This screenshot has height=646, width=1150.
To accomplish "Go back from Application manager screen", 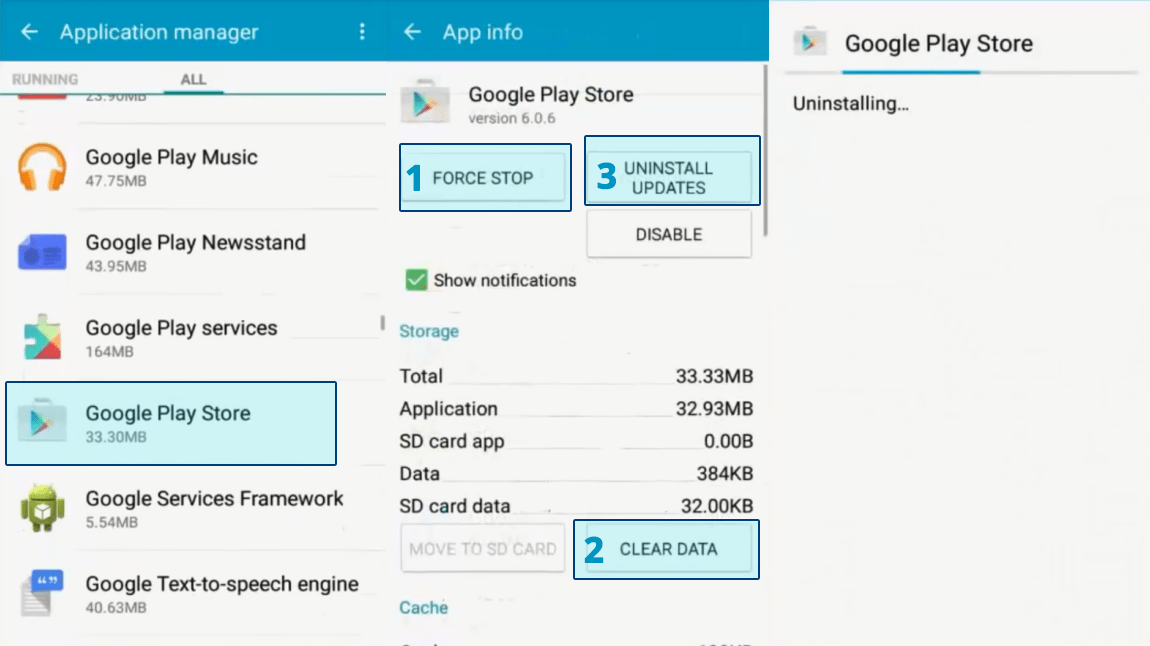I will 29,32.
